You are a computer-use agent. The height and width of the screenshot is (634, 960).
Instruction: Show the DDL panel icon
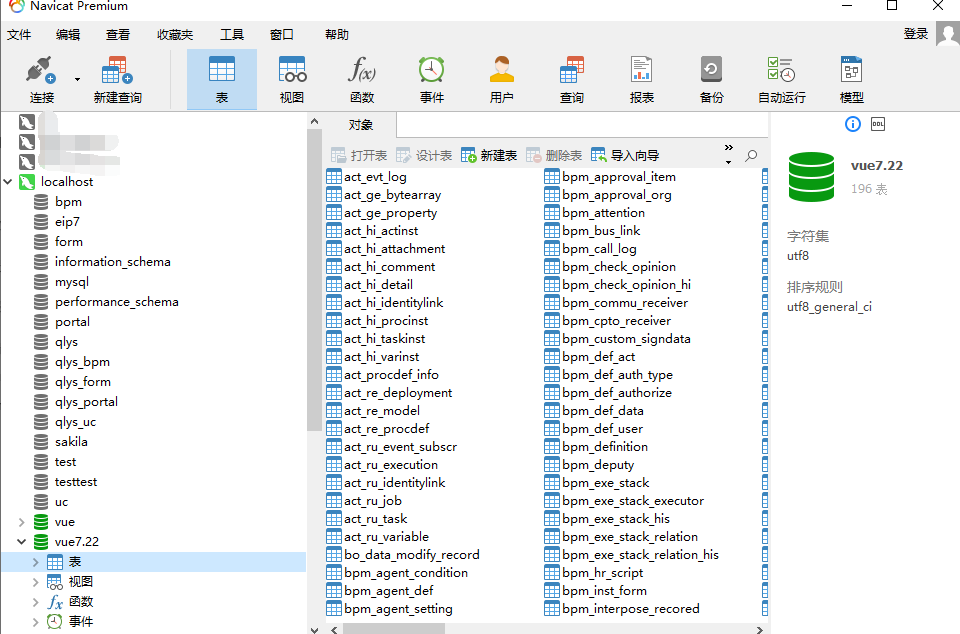point(878,124)
